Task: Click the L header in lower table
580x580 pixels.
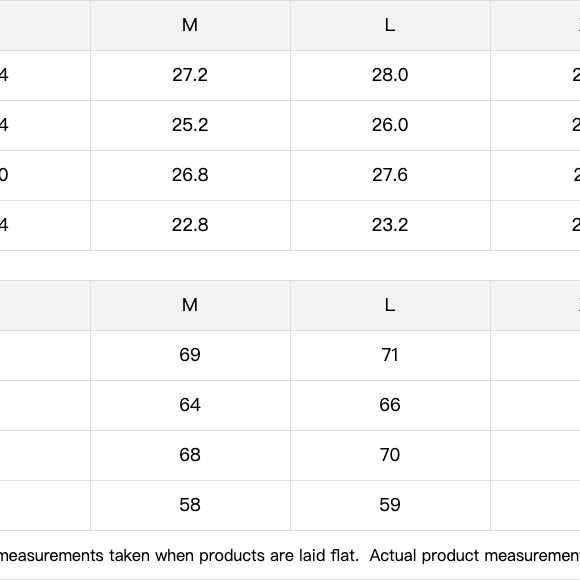Action: (390, 306)
